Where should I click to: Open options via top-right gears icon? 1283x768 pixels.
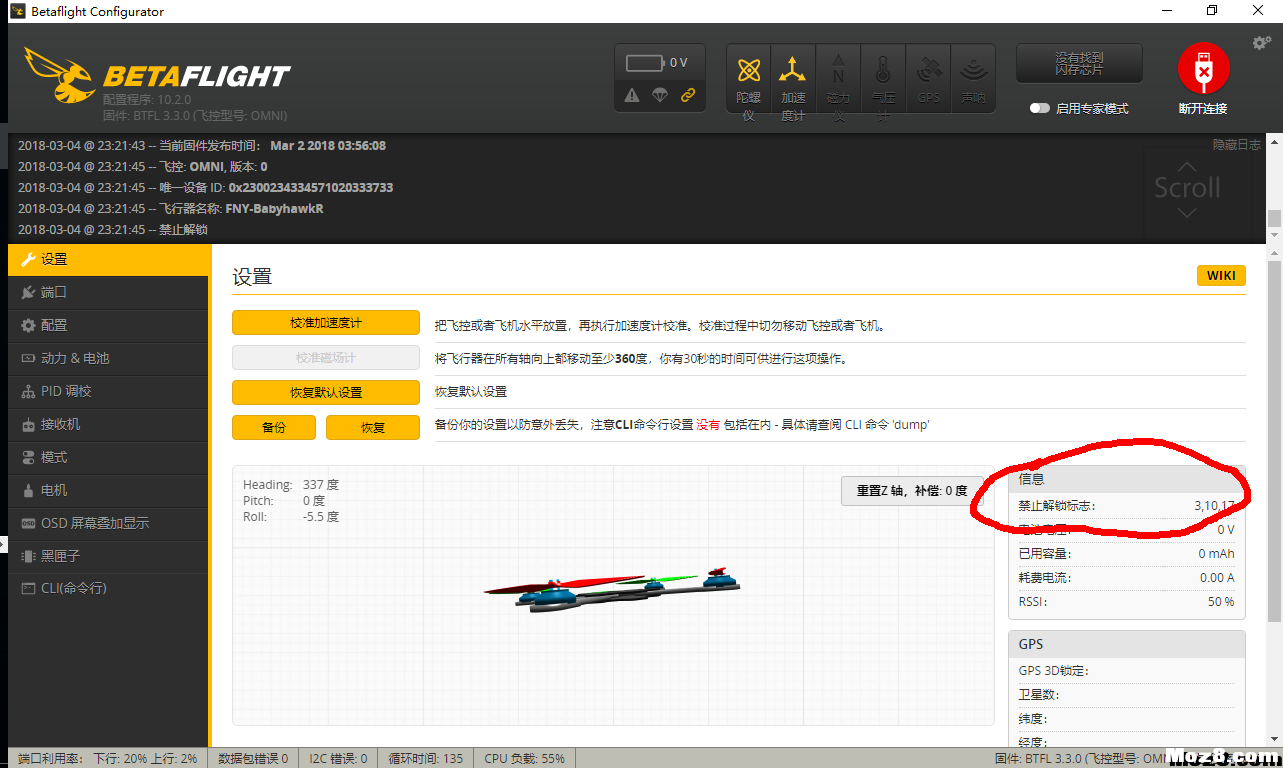pyautogui.click(x=1262, y=43)
